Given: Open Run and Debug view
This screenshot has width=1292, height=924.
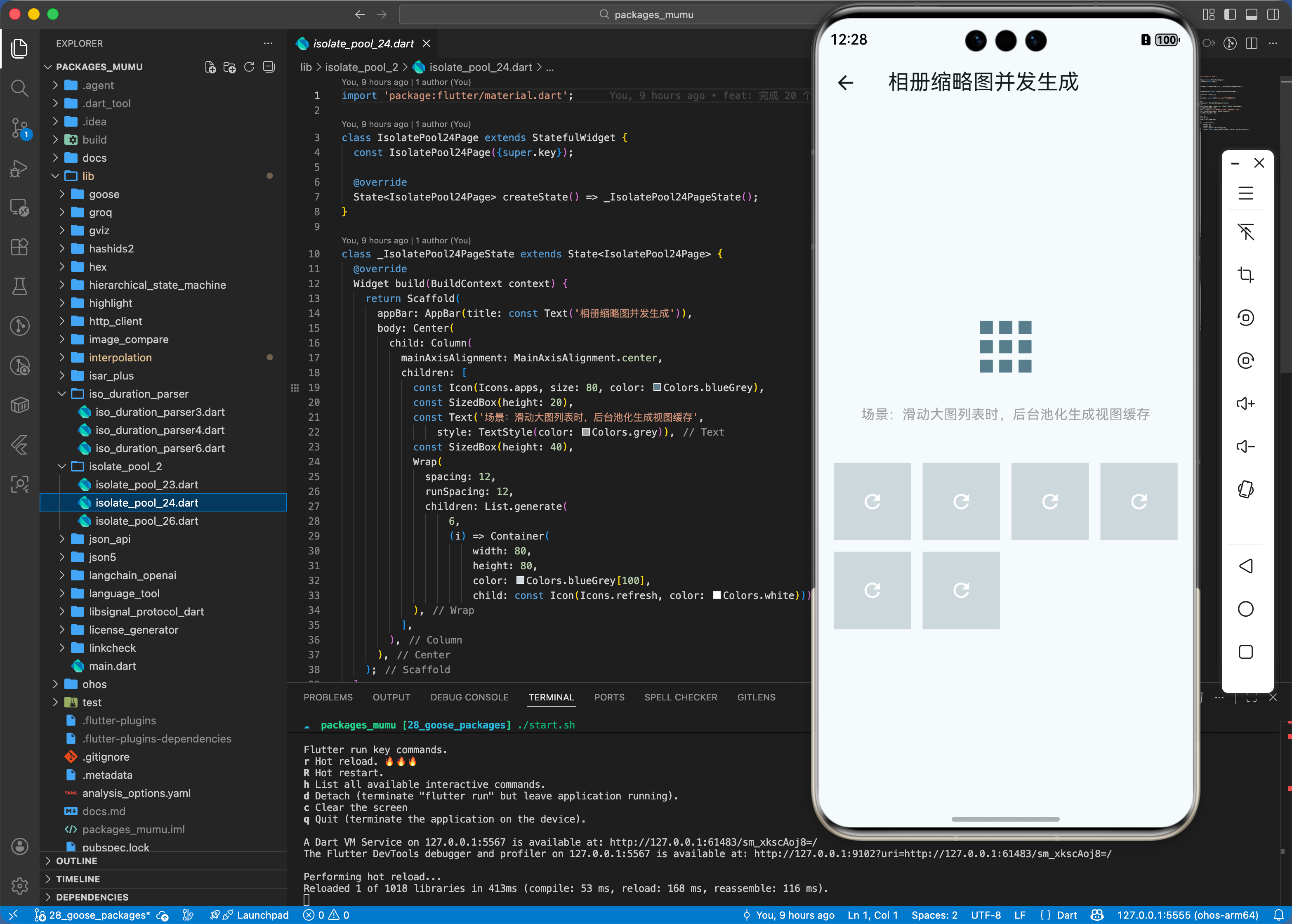Looking at the screenshot, I should point(19,168).
